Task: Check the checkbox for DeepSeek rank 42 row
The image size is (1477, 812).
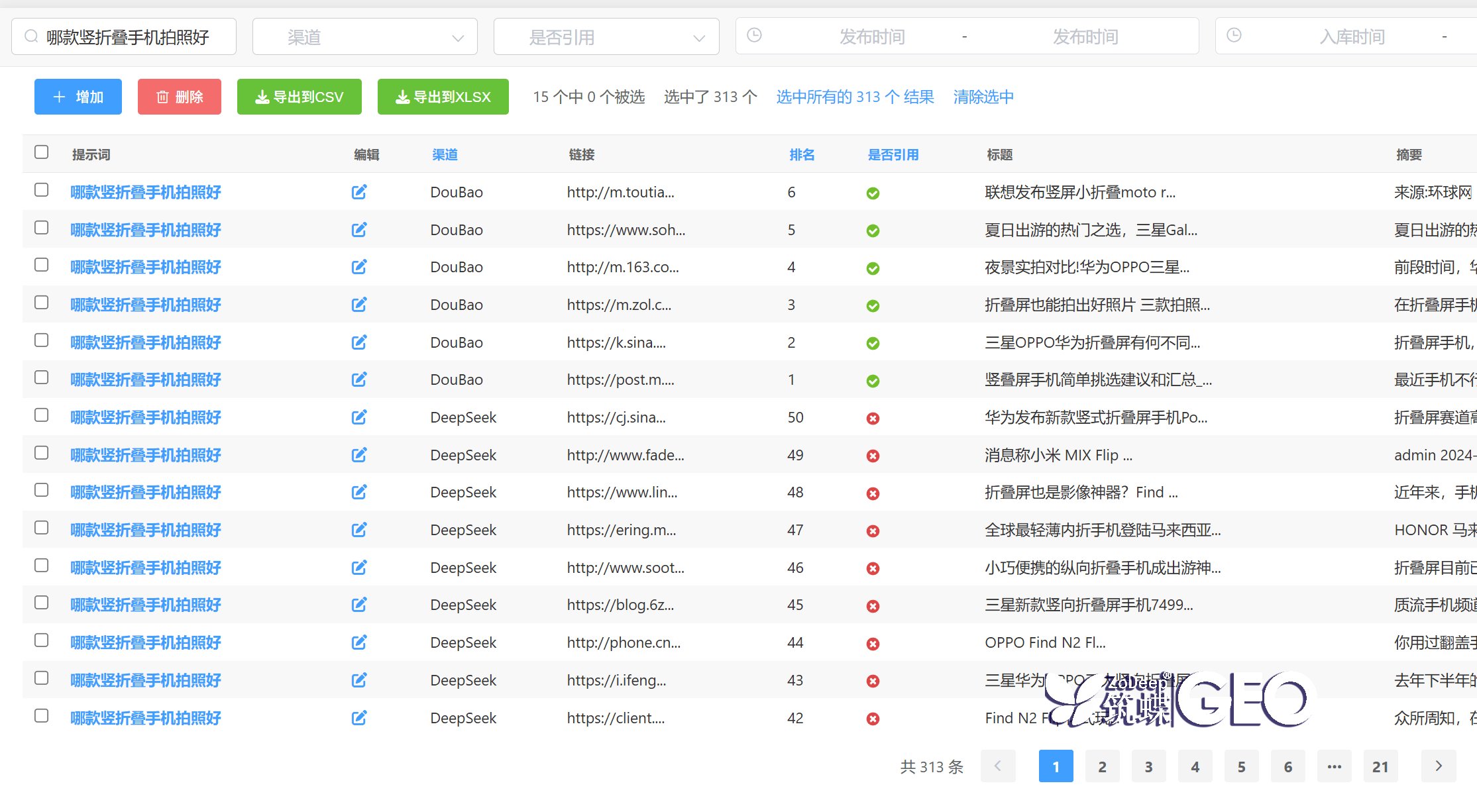Action: [42, 716]
